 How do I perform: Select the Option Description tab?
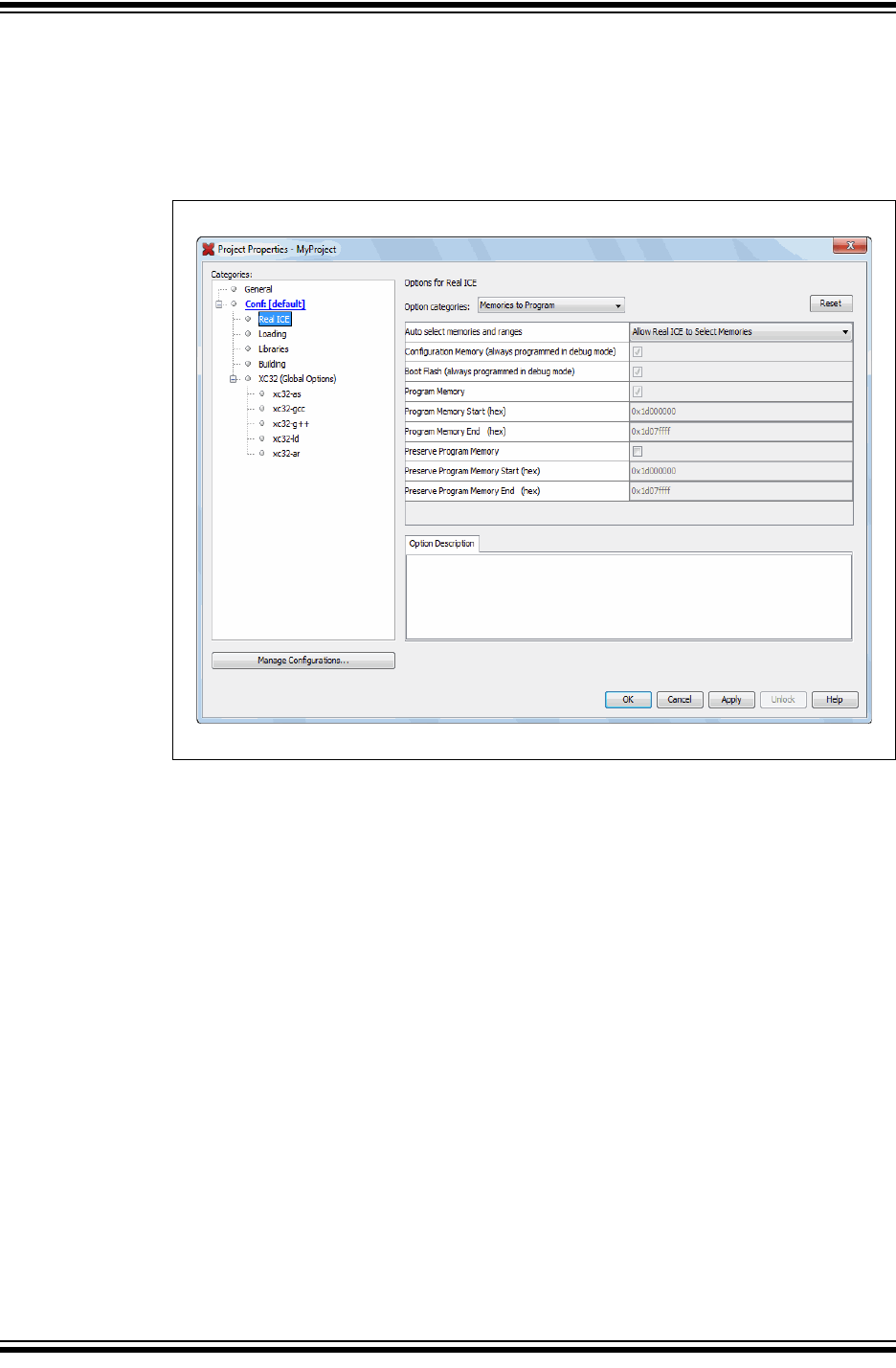pyautogui.click(x=442, y=544)
